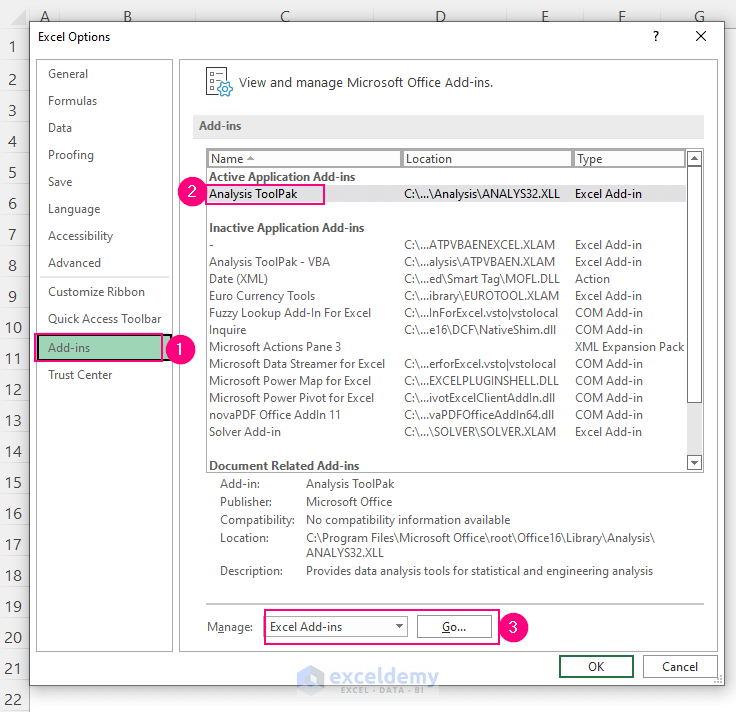
Task: Select row 22 header in worksheet
Action: [x=13, y=699]
